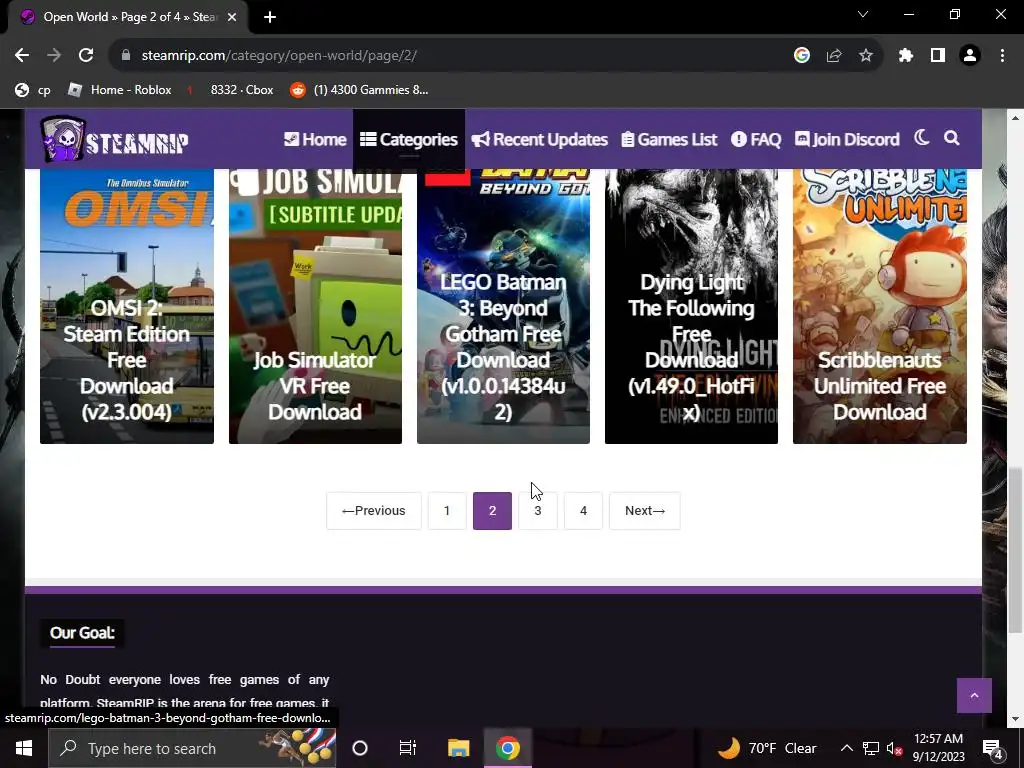Open cp bookmark
This screenshot has width=1024, height=768.
pyautogui.click(x=33, y=90)
